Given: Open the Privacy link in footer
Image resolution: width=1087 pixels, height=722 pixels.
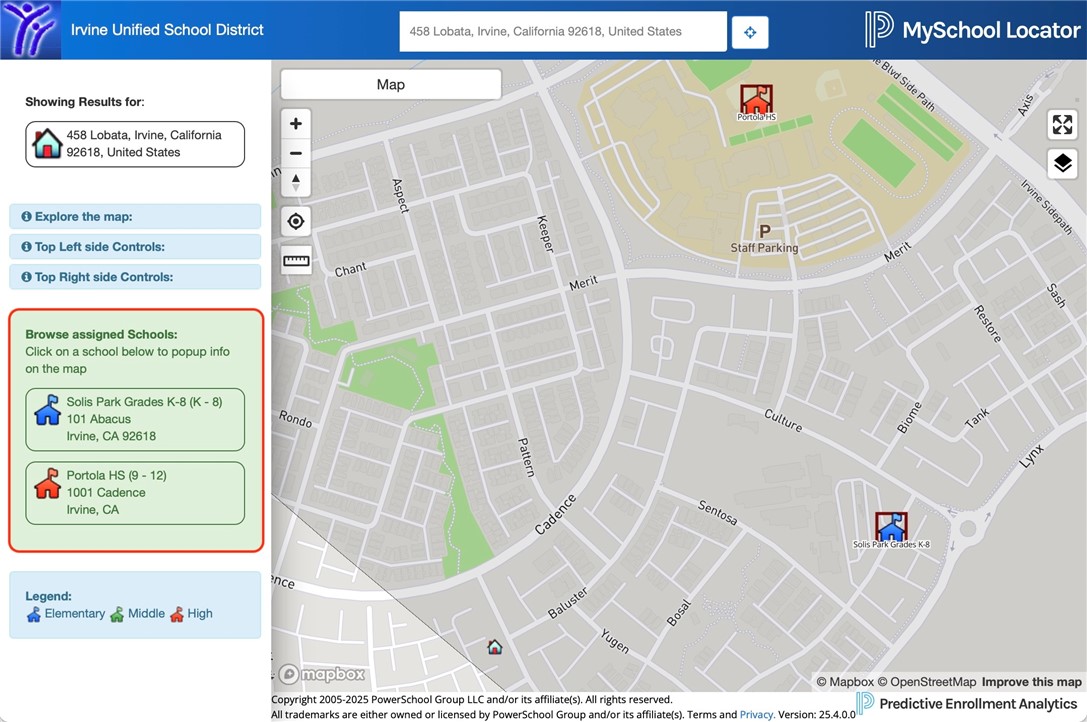Looking at the screenshot, I should point(756,715).
